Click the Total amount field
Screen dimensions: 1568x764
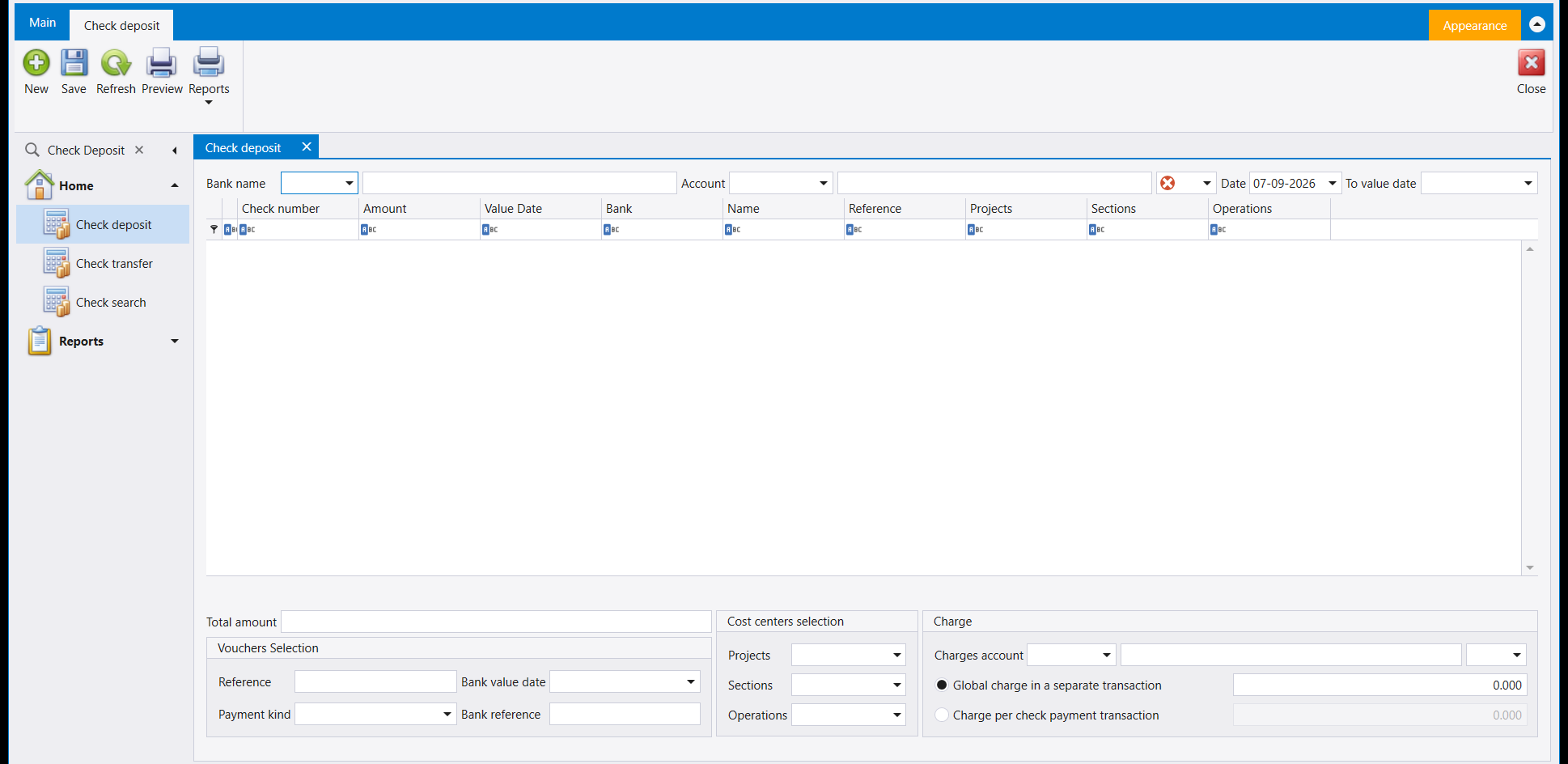click(496, 622)
